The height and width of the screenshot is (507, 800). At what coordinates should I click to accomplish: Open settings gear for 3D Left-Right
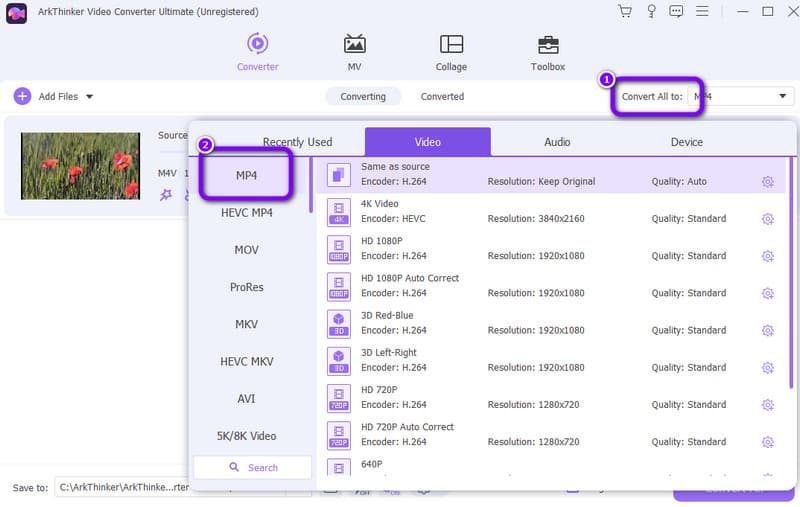pos(767,368)
